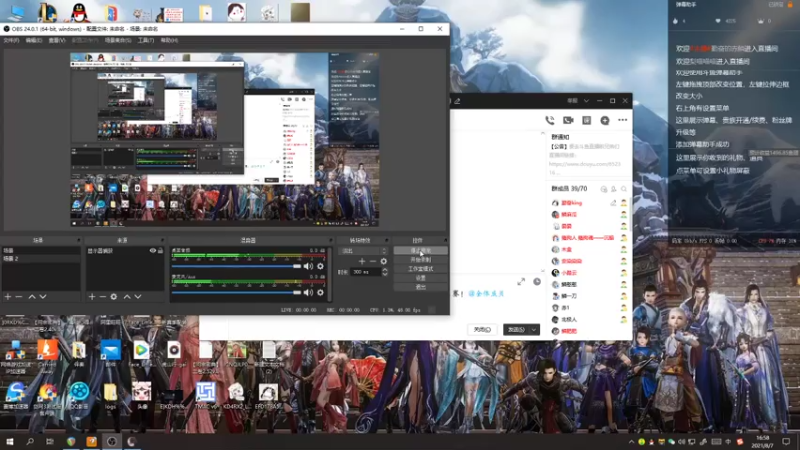This screenshot has height=450, width=800.
Task: Pop out the Scene Transitions dock panel
Action: click(386, 240)
